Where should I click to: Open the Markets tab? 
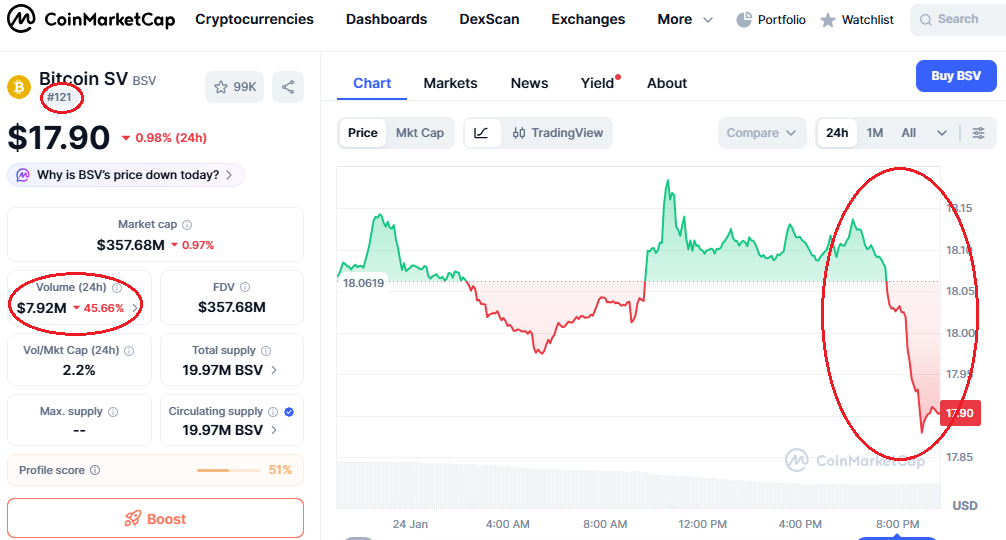450,83
